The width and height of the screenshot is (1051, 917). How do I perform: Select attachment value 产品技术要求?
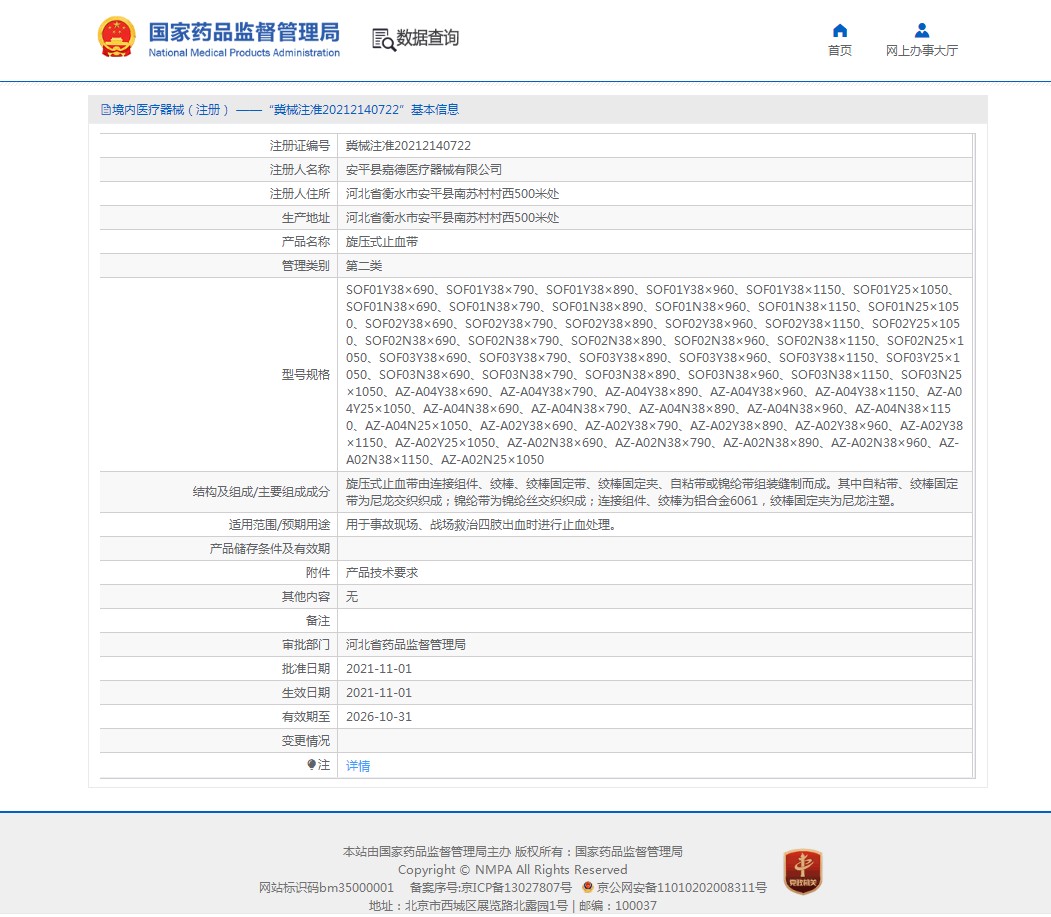[382, 573]
